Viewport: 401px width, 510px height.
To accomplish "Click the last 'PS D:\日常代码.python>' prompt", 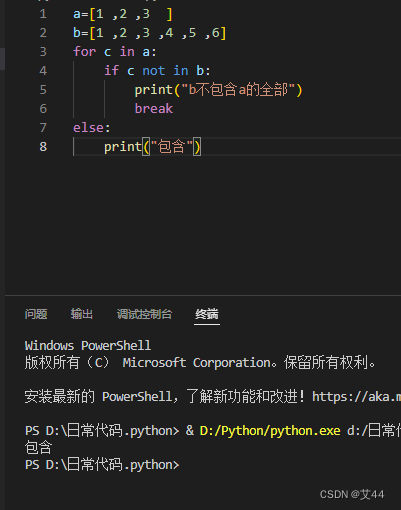I will point(102,465).
